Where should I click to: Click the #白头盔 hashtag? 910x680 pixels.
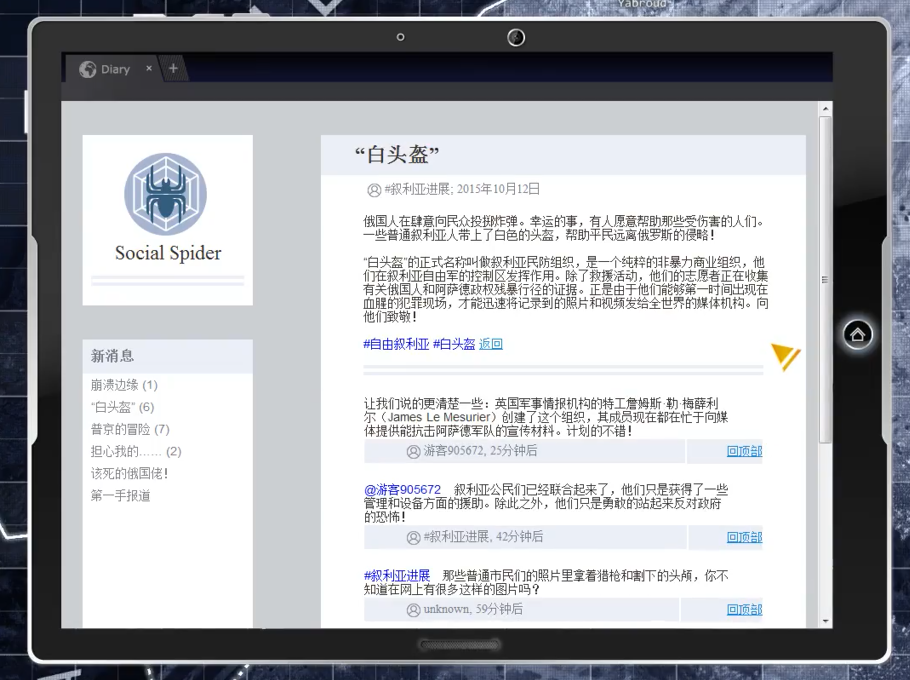pos(454,344)
